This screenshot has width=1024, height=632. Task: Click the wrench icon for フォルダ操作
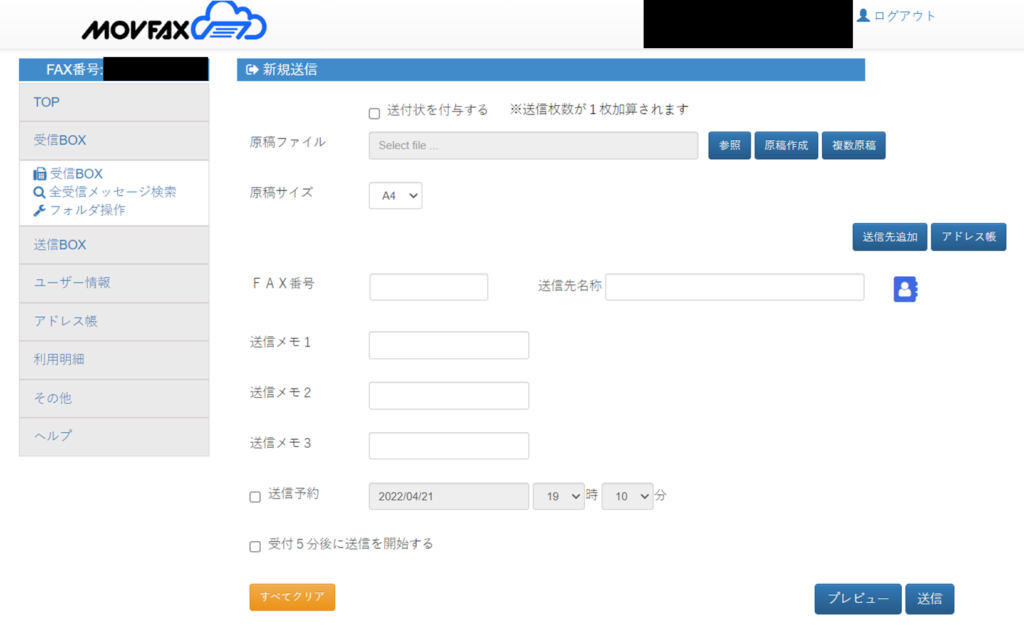(x=39, y=210)
